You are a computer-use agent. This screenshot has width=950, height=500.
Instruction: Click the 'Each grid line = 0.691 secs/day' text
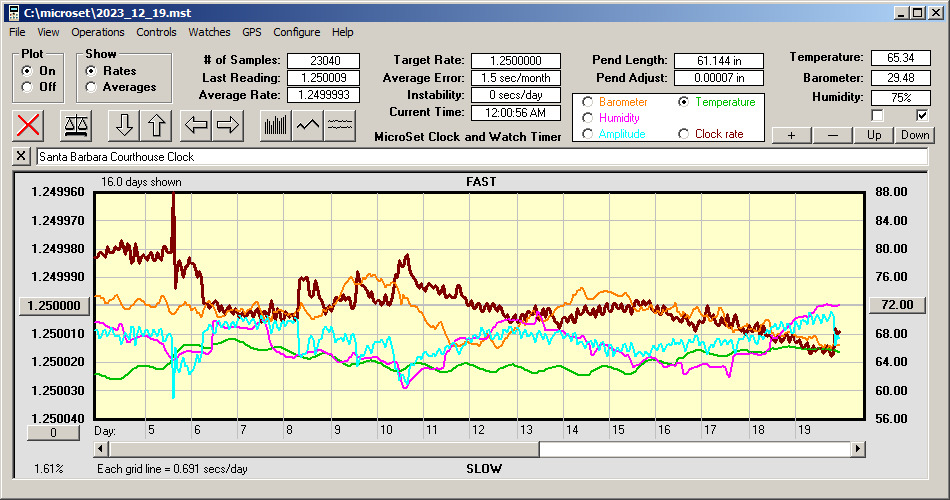click(x=172, y=469)
